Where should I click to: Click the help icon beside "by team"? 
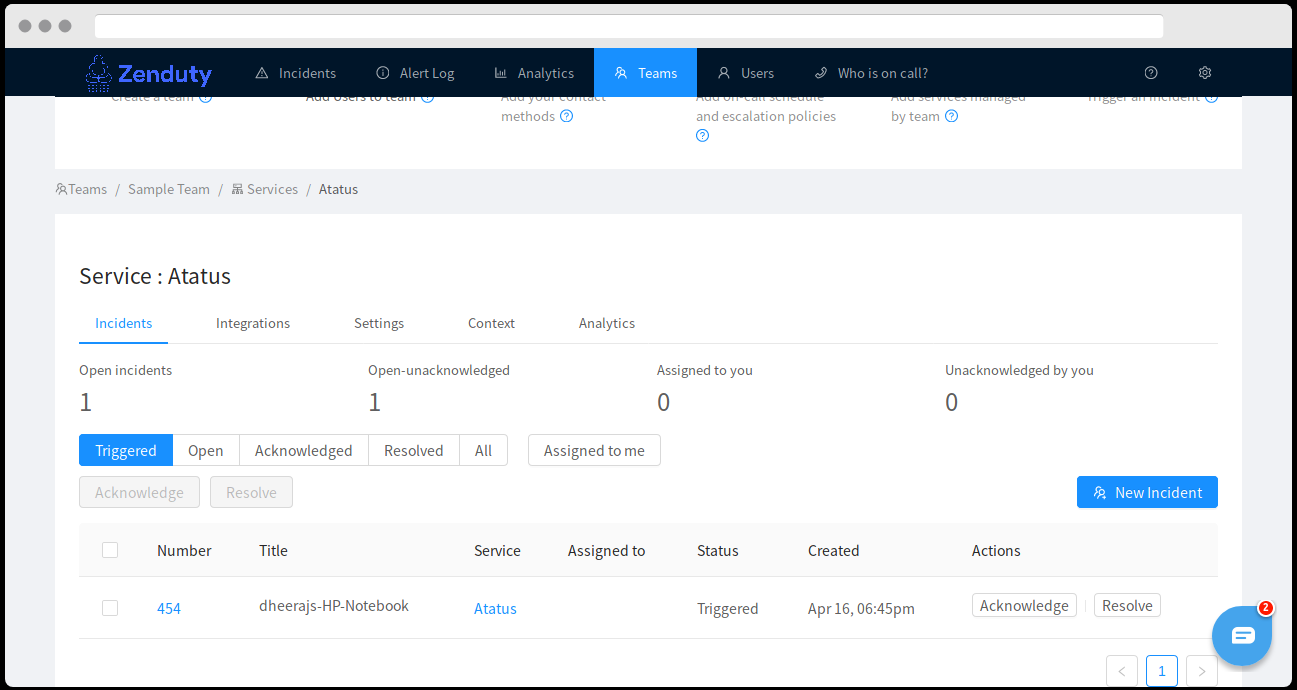(x=952, y=116)
